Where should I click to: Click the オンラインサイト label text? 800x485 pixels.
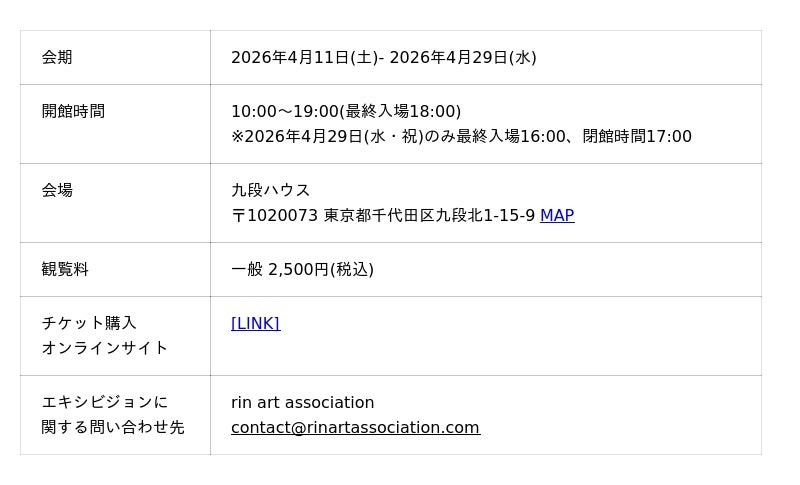[x=105, y=348]
